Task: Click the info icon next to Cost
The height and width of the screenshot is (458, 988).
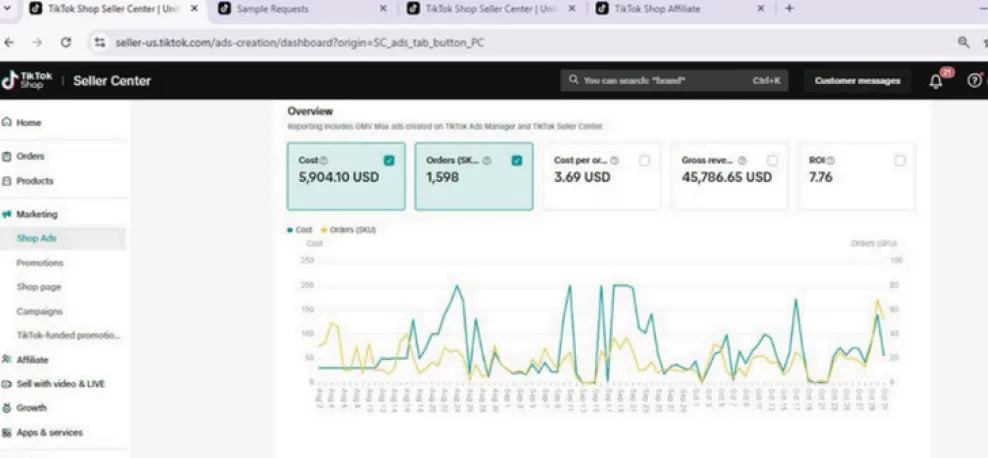Action: (324, 161)
